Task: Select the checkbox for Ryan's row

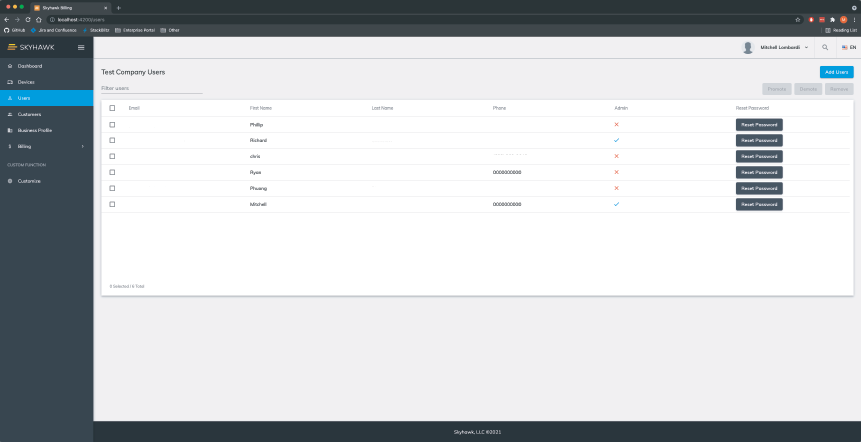Action: coord(112,172)
